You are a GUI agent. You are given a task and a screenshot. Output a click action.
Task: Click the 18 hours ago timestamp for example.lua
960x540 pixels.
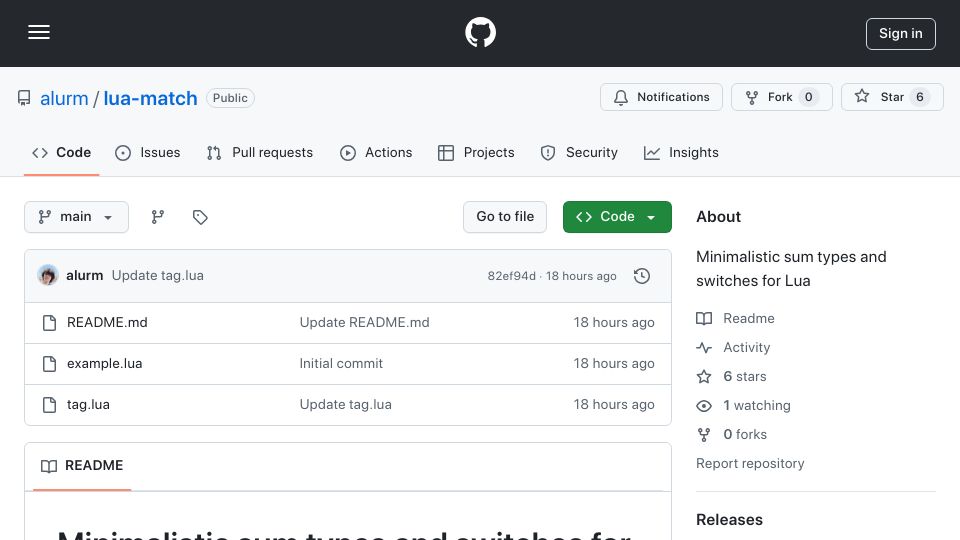click(613, 364)
